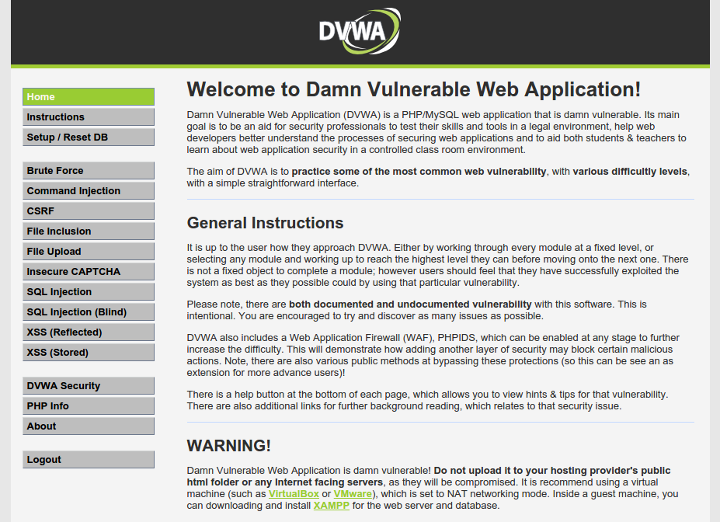Follow the VirtualBox link
The width and height of the screenshot is (720, 522).
point(294,494)
